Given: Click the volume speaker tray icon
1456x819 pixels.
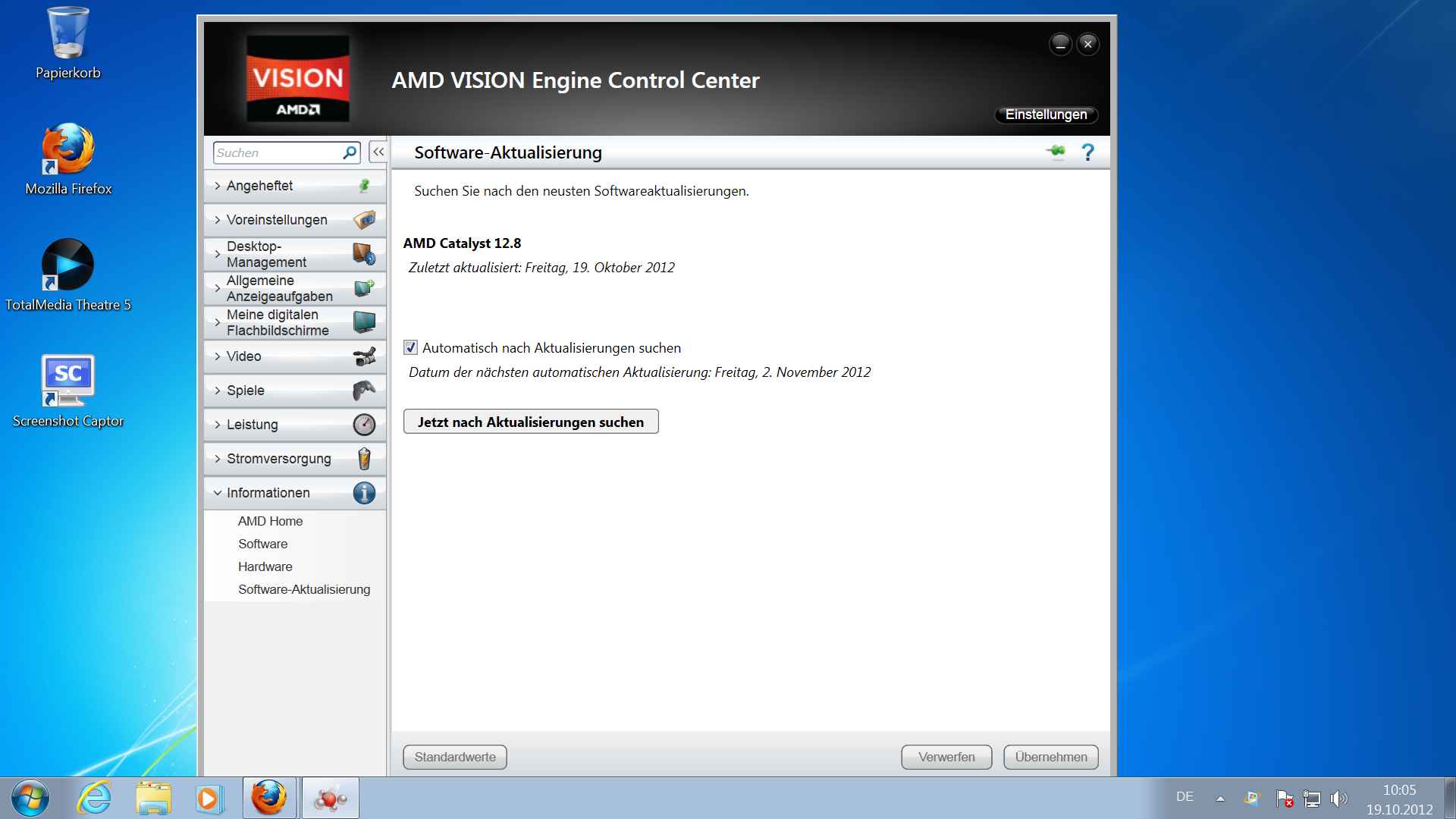Looking at the screenshot, I should 1339,799.
